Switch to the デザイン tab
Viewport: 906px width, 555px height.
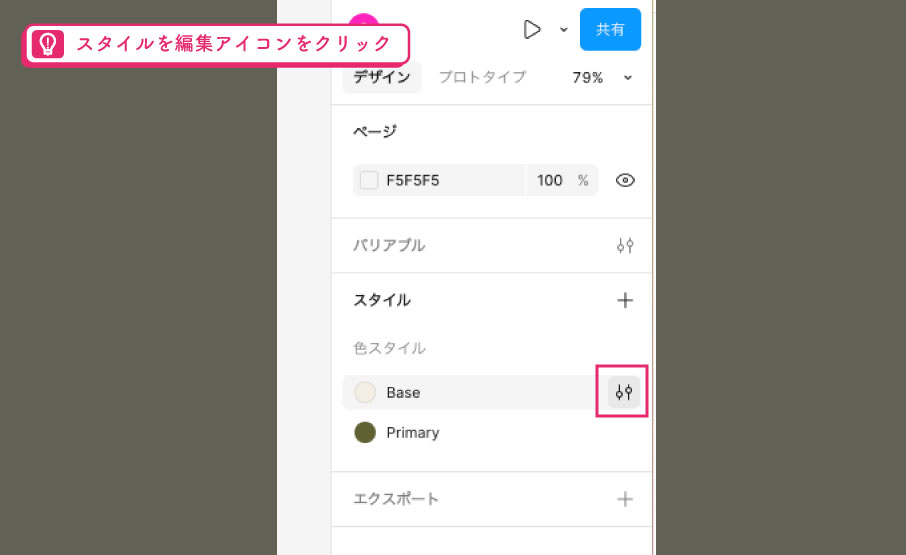click(x=382, y=77)
